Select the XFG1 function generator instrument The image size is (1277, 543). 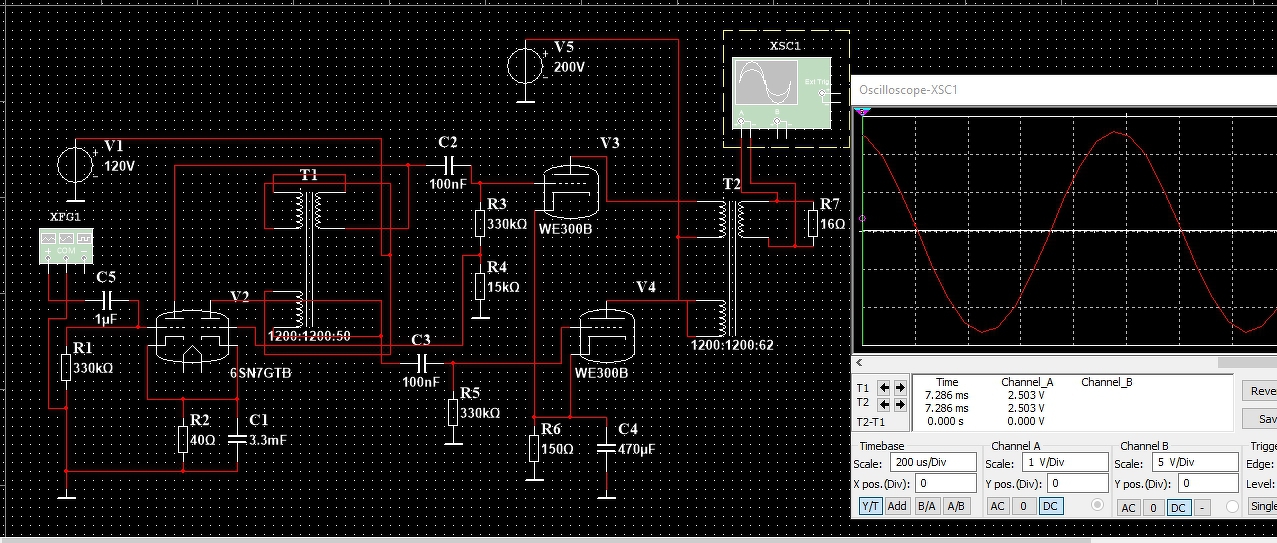coord(67,246)
